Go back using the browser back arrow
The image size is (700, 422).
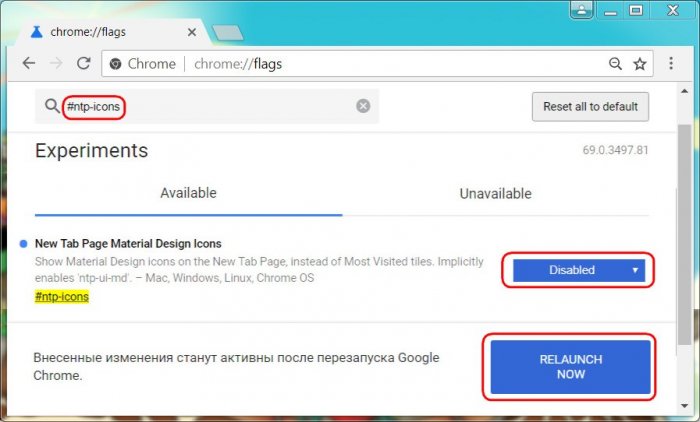click(29, 63)
